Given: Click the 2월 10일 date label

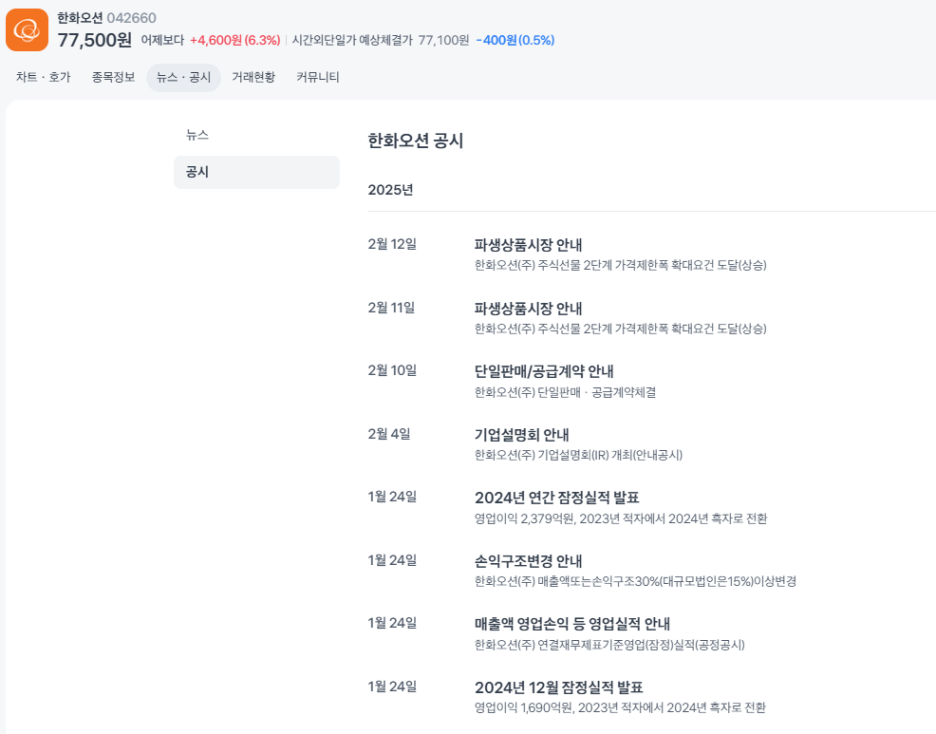Looking at the screenshot, I should [392, 371].
